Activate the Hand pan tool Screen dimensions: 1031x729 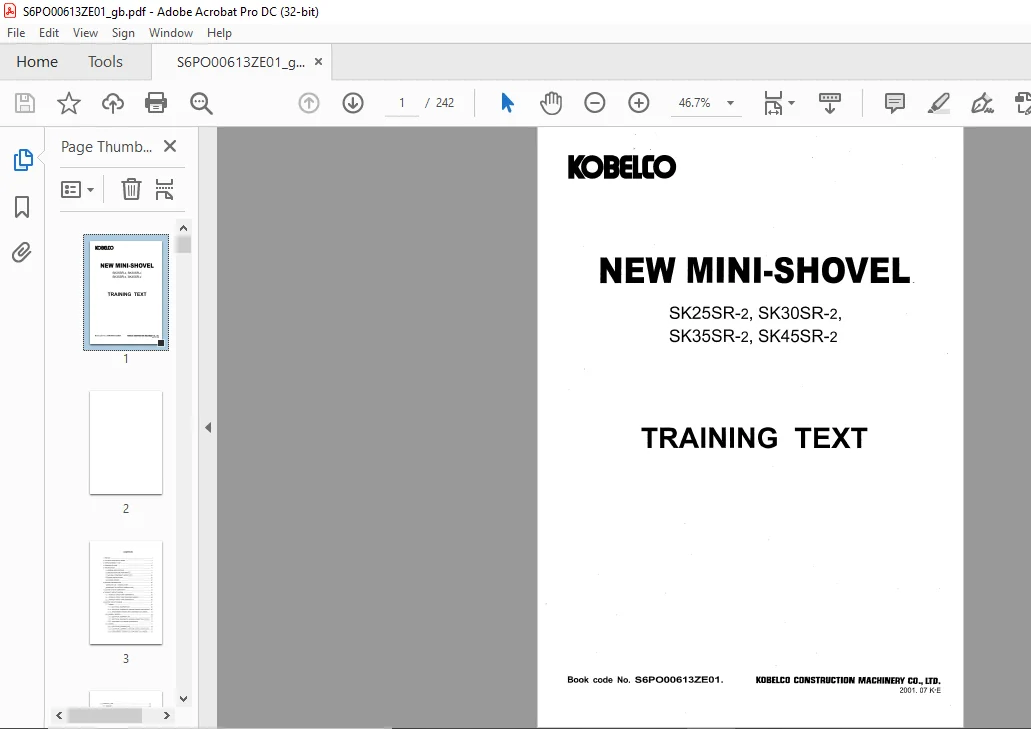click(551, 103)
